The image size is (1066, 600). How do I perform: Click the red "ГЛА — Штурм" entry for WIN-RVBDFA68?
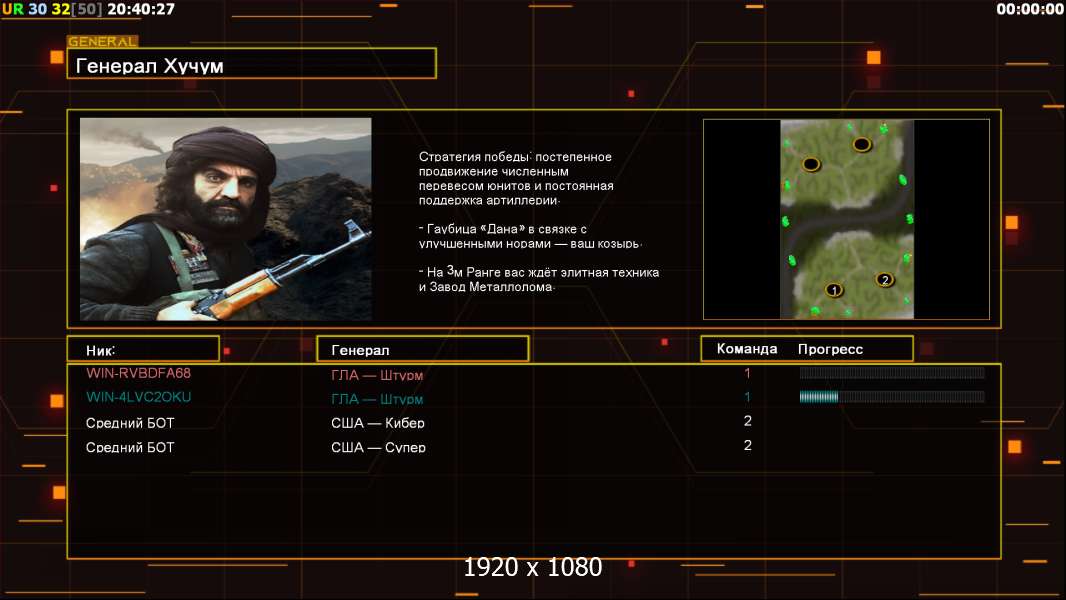(377, 374)
